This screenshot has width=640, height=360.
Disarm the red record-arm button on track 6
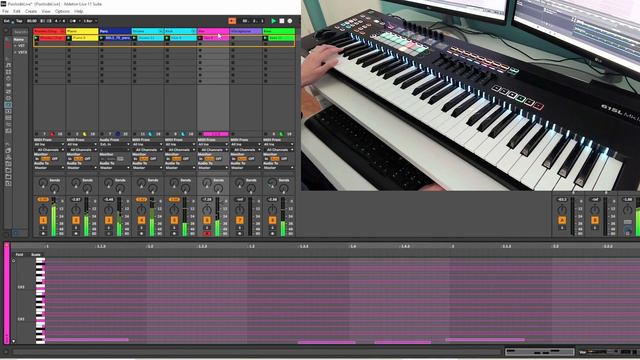pos(207,233)
